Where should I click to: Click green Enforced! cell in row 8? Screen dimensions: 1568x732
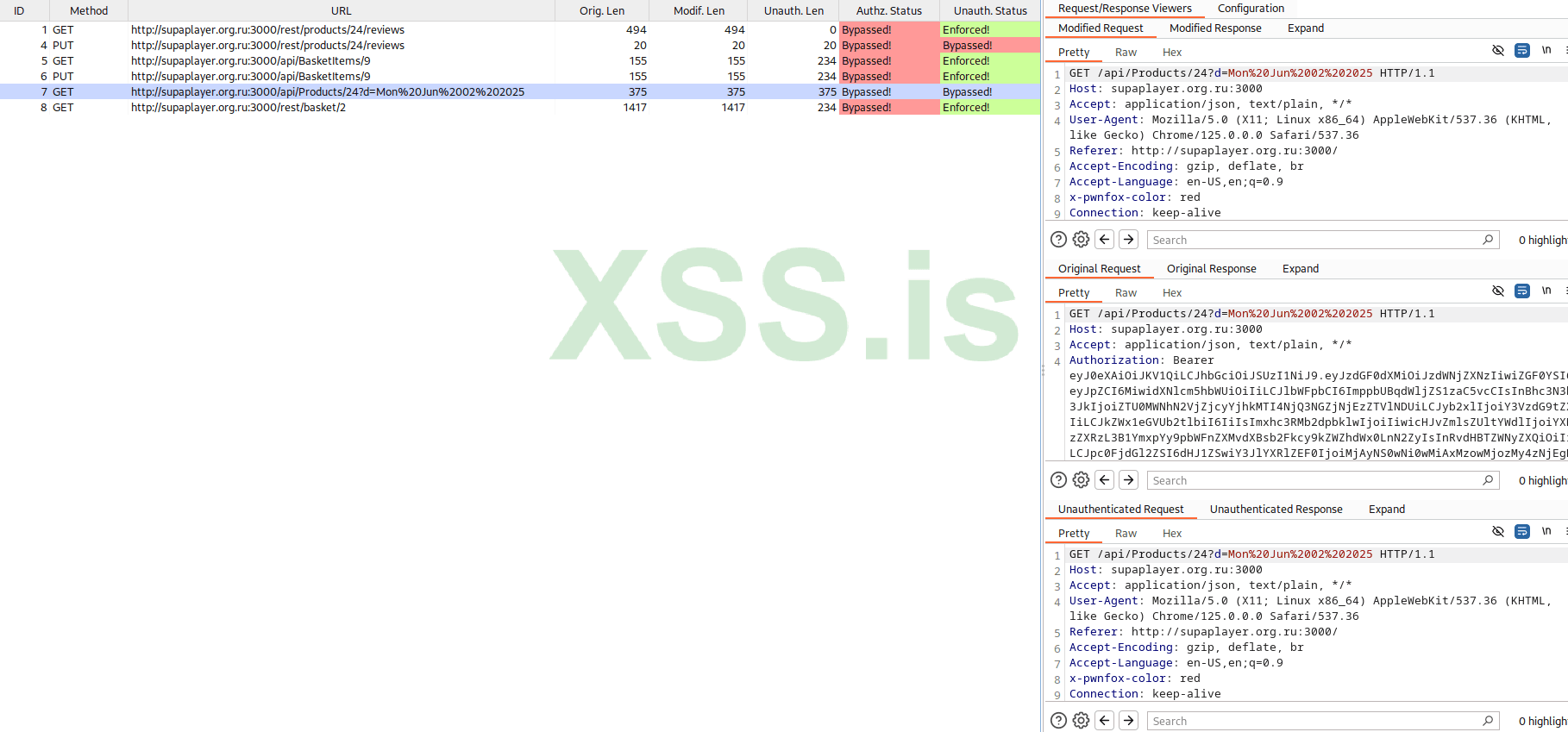[990, 107]
